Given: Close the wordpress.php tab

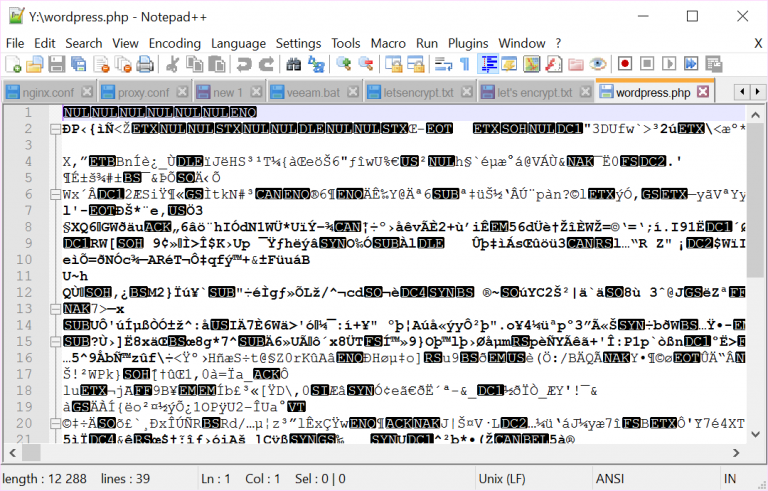Looking at the screenshot, I should pos(702,93).
